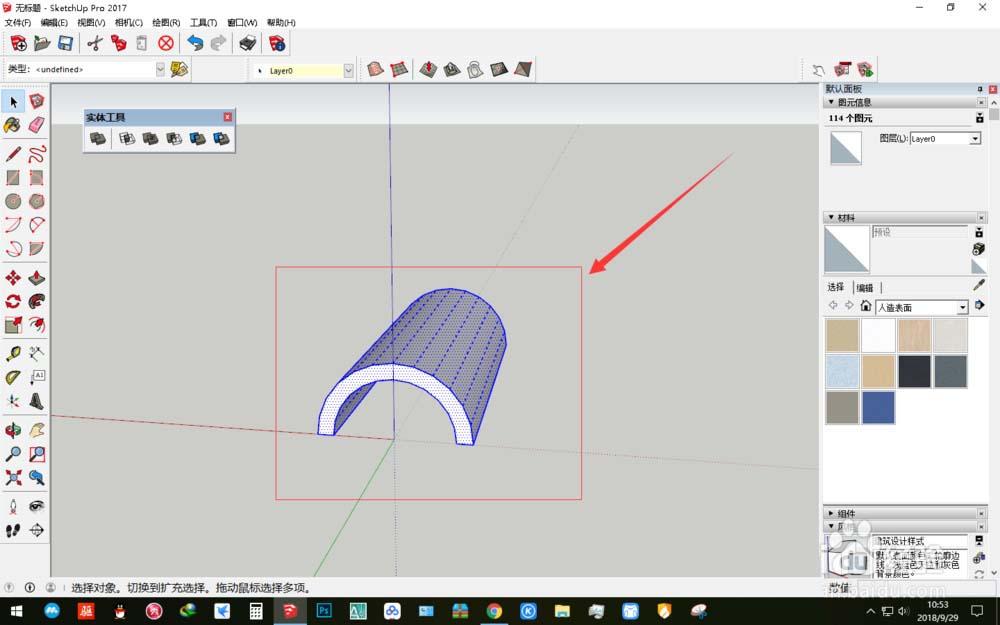This screenshot has height=625, width=1000.
Task: Open Photoshop from the Windows taskbar
Action: 324,610
